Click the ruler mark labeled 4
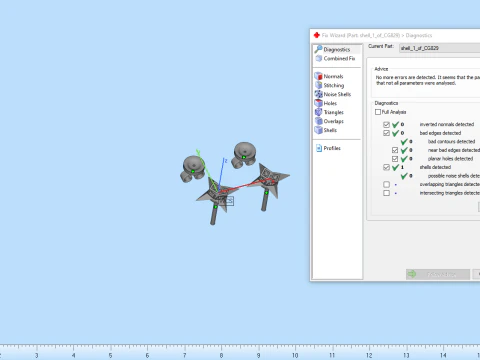This screenshot has width=480, height=360. (x=73, y=355)
